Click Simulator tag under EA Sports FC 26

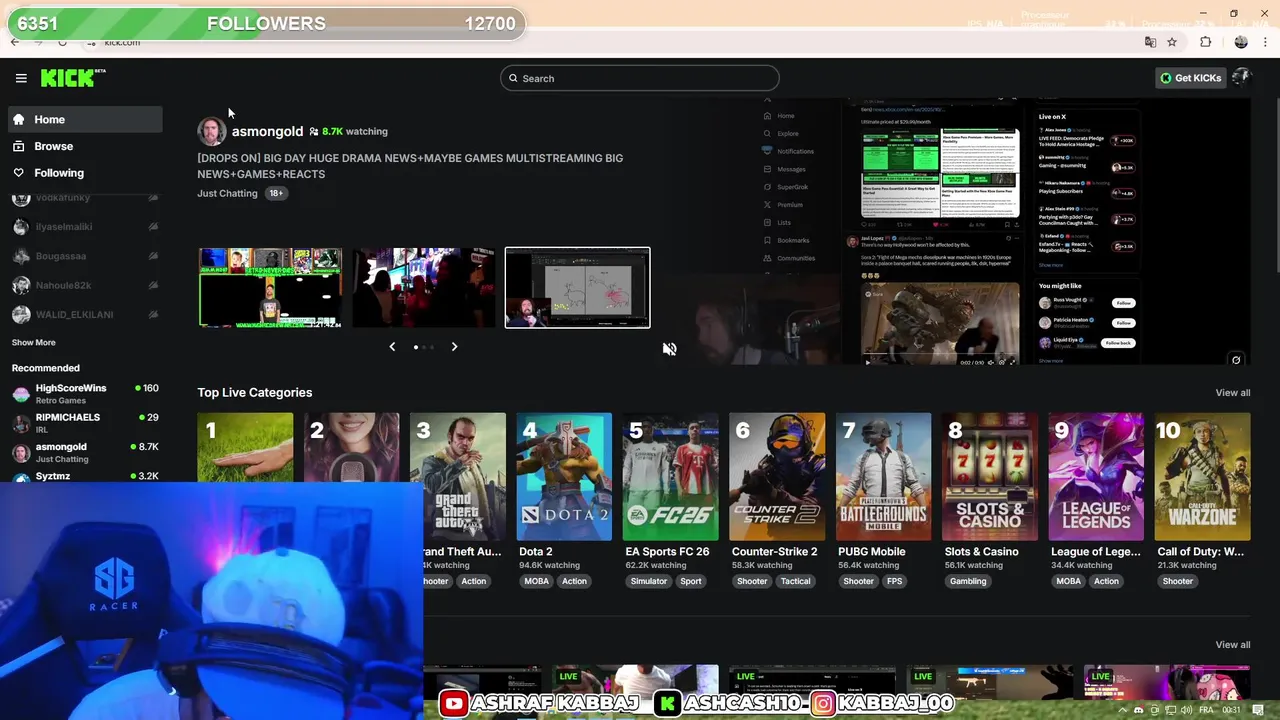pos(648,581)
